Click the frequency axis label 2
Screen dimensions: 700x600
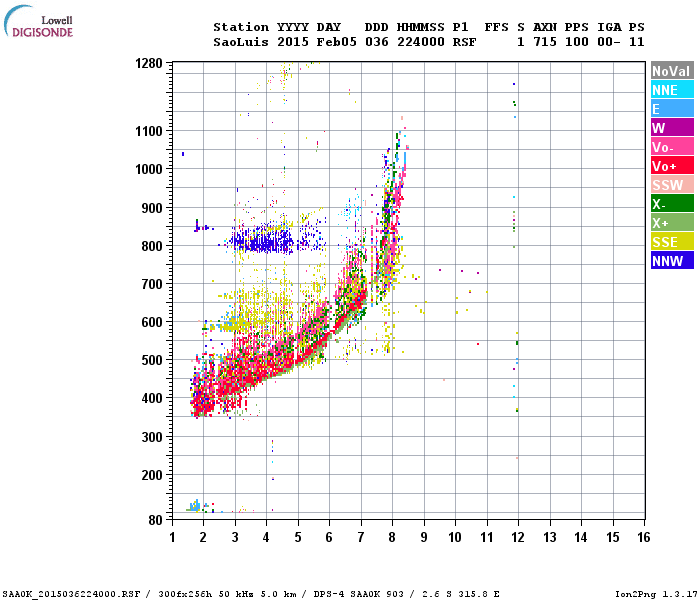click(203, 537)
